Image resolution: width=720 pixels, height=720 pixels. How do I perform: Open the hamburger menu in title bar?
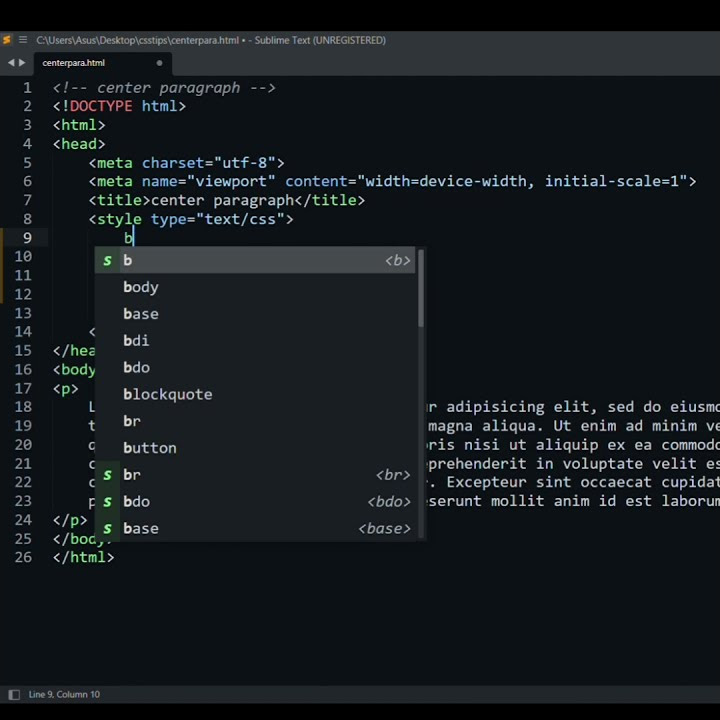click(x=22, y=40)
